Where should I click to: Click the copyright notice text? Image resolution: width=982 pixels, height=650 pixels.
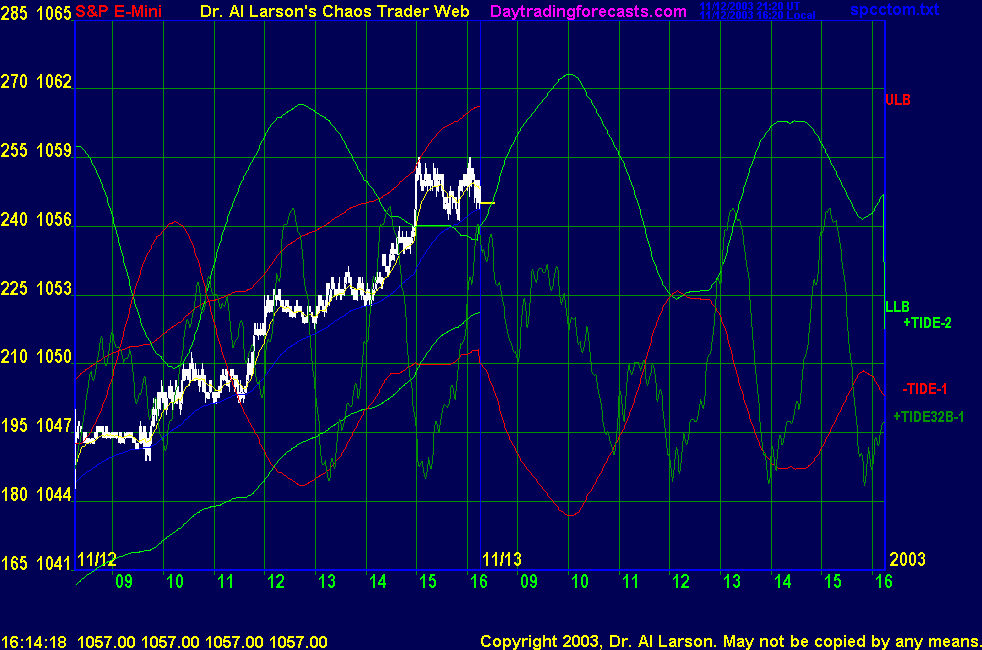[x=731, y=642]
